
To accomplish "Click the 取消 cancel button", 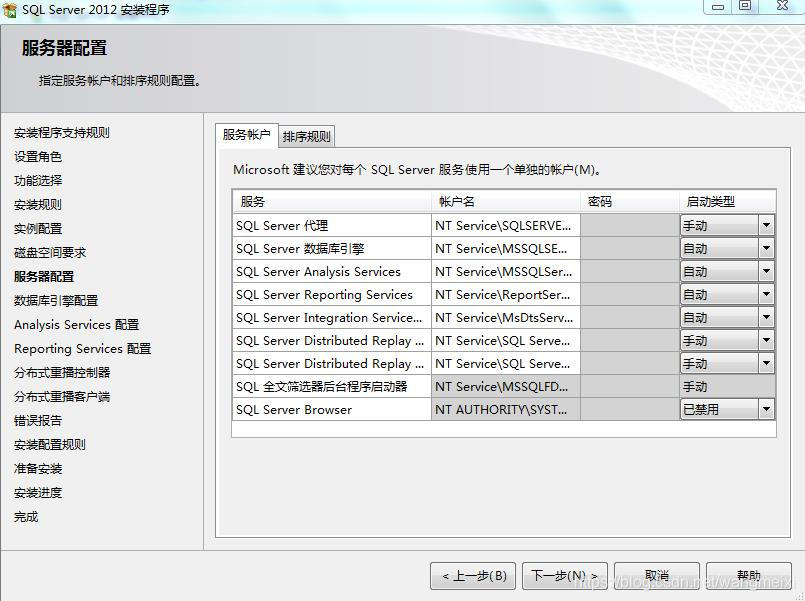I will tap(657, 576).
